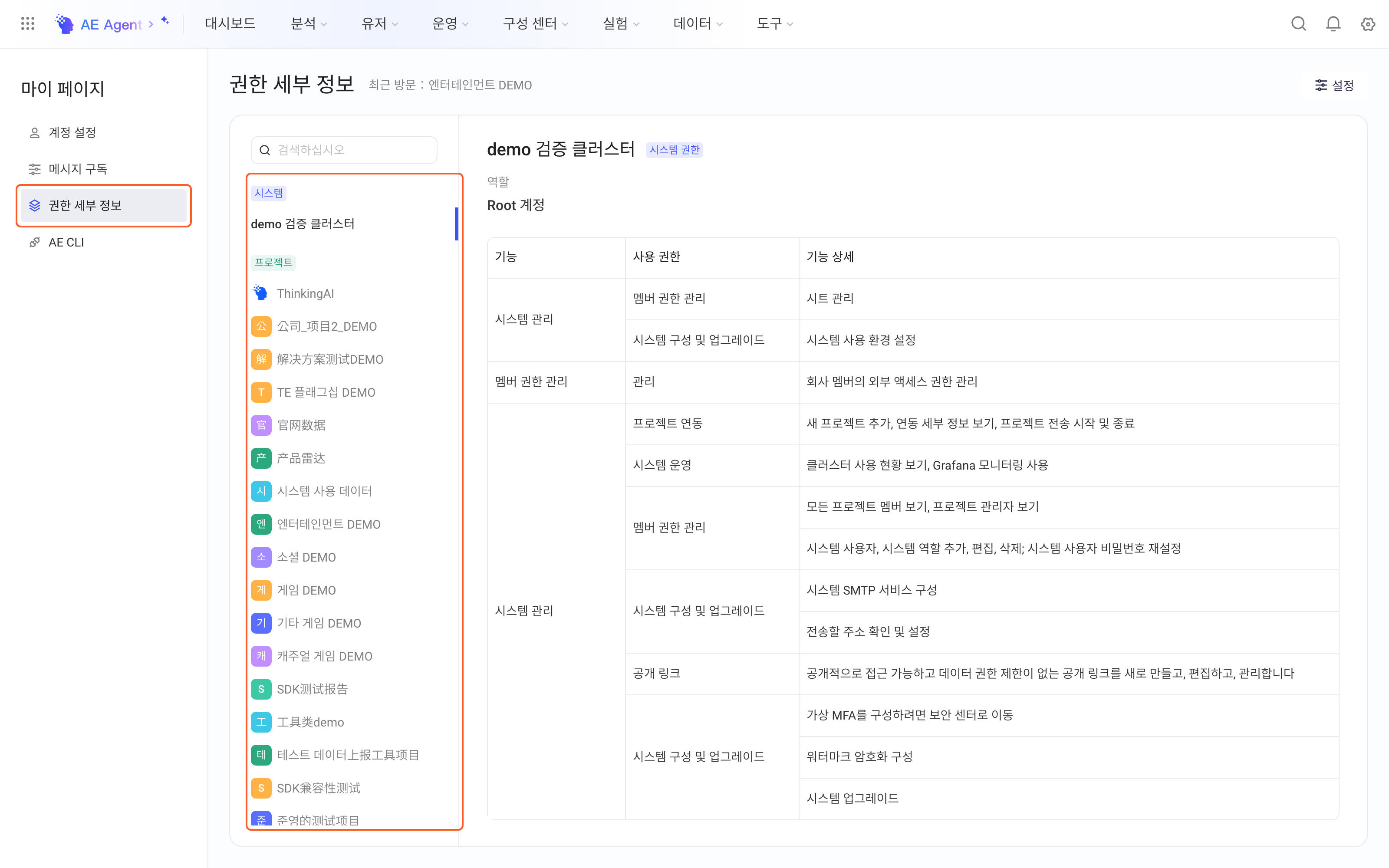
Task: Click the 검색하십시오 search field
Action: (x=344, y=150)
